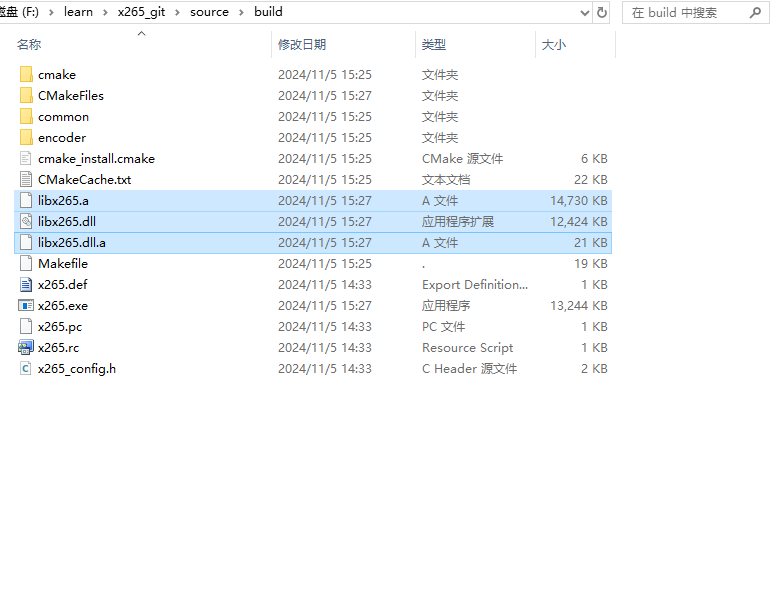Click build in the address bar
Image resolution: width=782 pixels, height=591 pixels.
point(268,11)
